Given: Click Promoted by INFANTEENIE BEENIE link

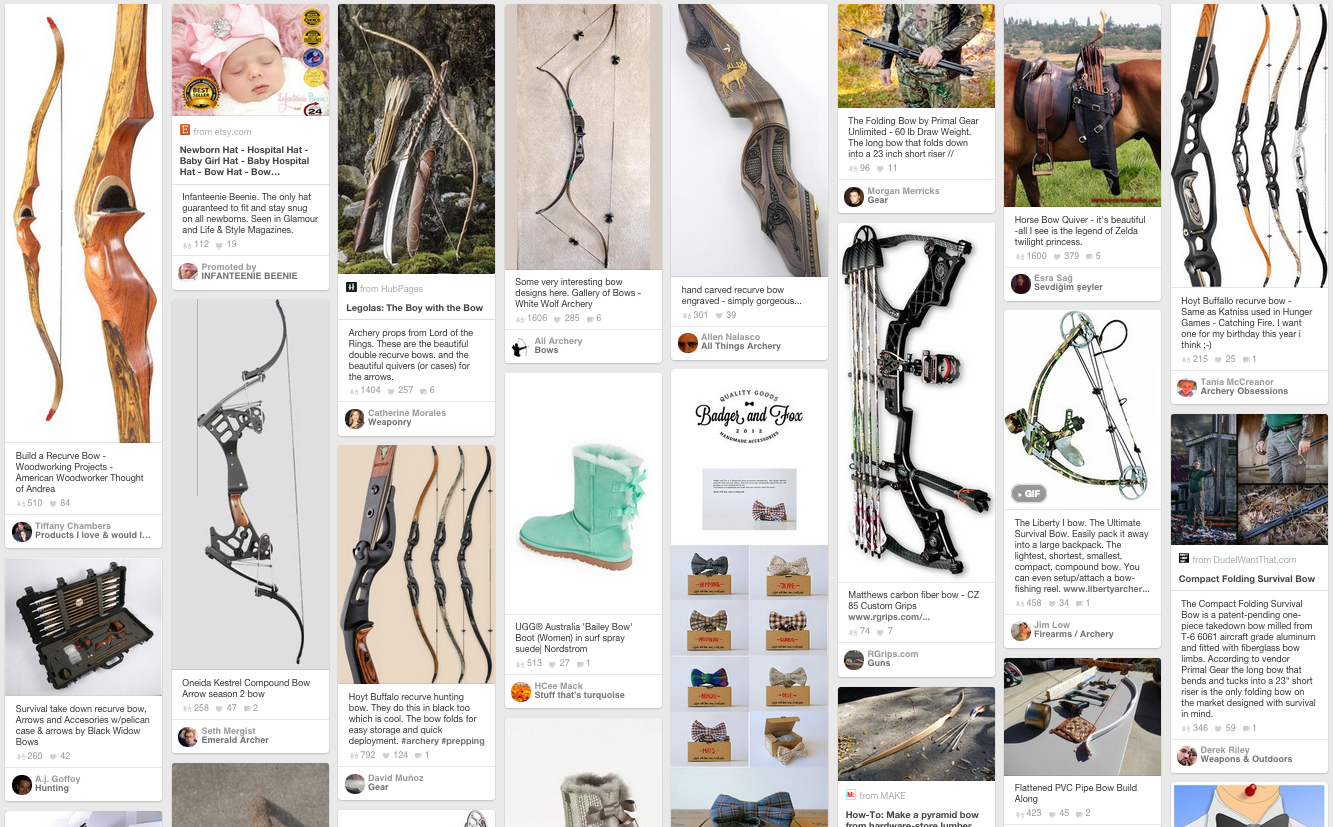Looking at the screenshot, I should coord(249,271).
